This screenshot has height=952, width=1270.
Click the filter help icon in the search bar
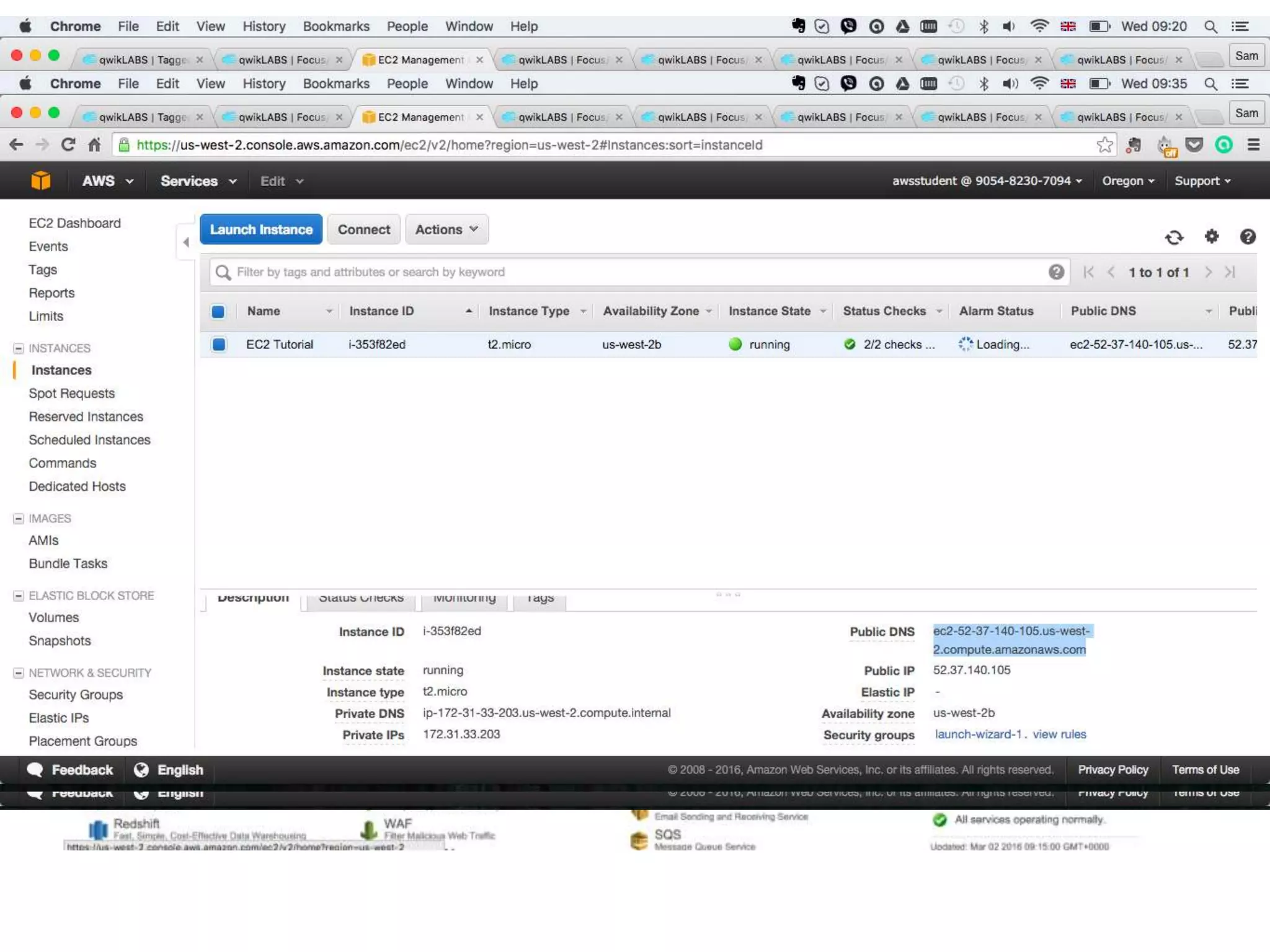(1056, 271)
